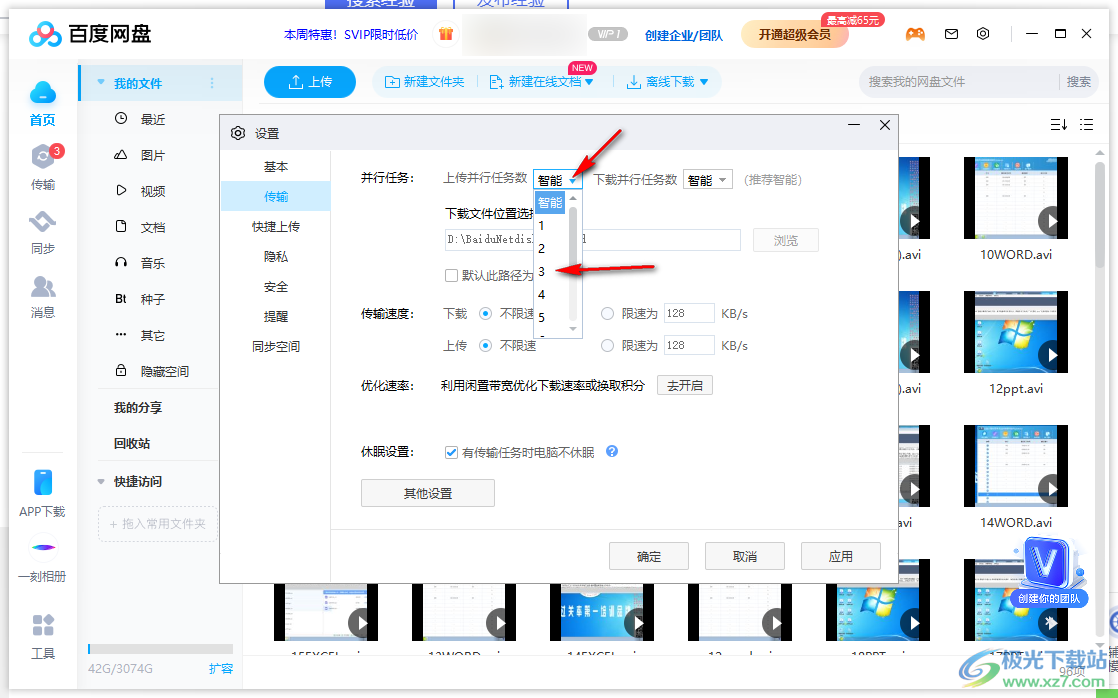Switch to 隐私 settings tab
The height and width of the screenshot is (698, 1118).
pyautogui.click(x=276, y=256)
